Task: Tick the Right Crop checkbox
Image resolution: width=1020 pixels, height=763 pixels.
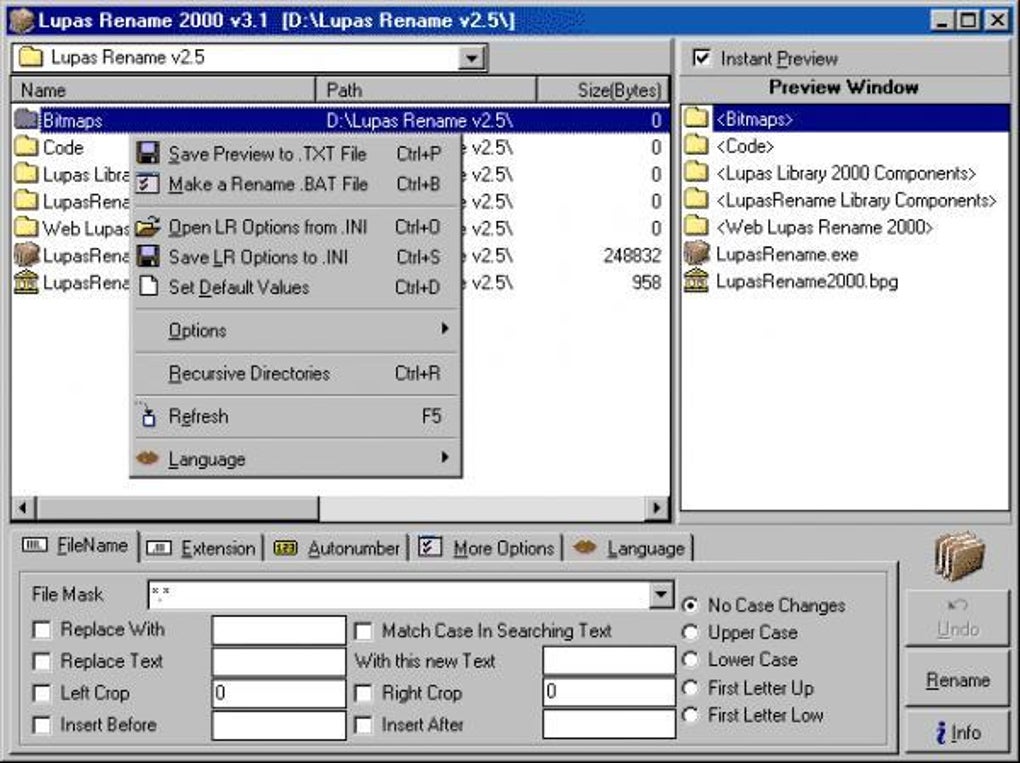Action: (363, 693)
